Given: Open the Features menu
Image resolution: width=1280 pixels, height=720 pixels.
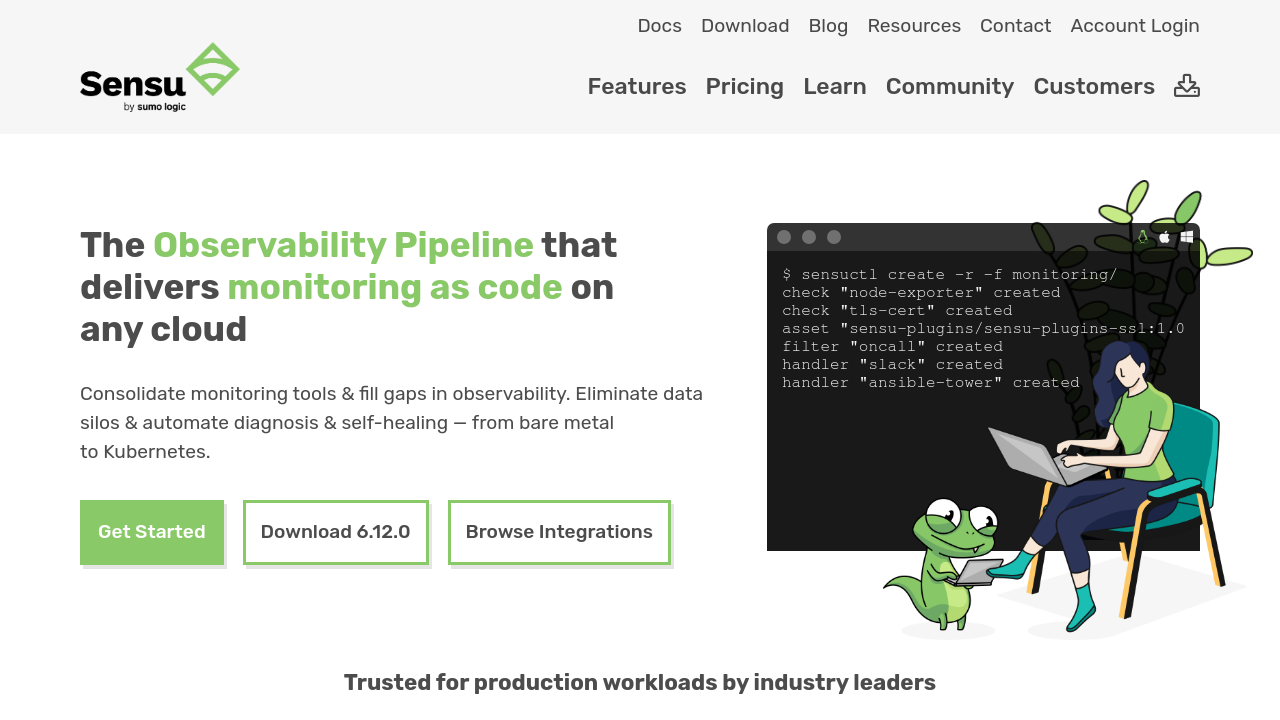Looking at the screenshot, I should click(x=636, y=87).
